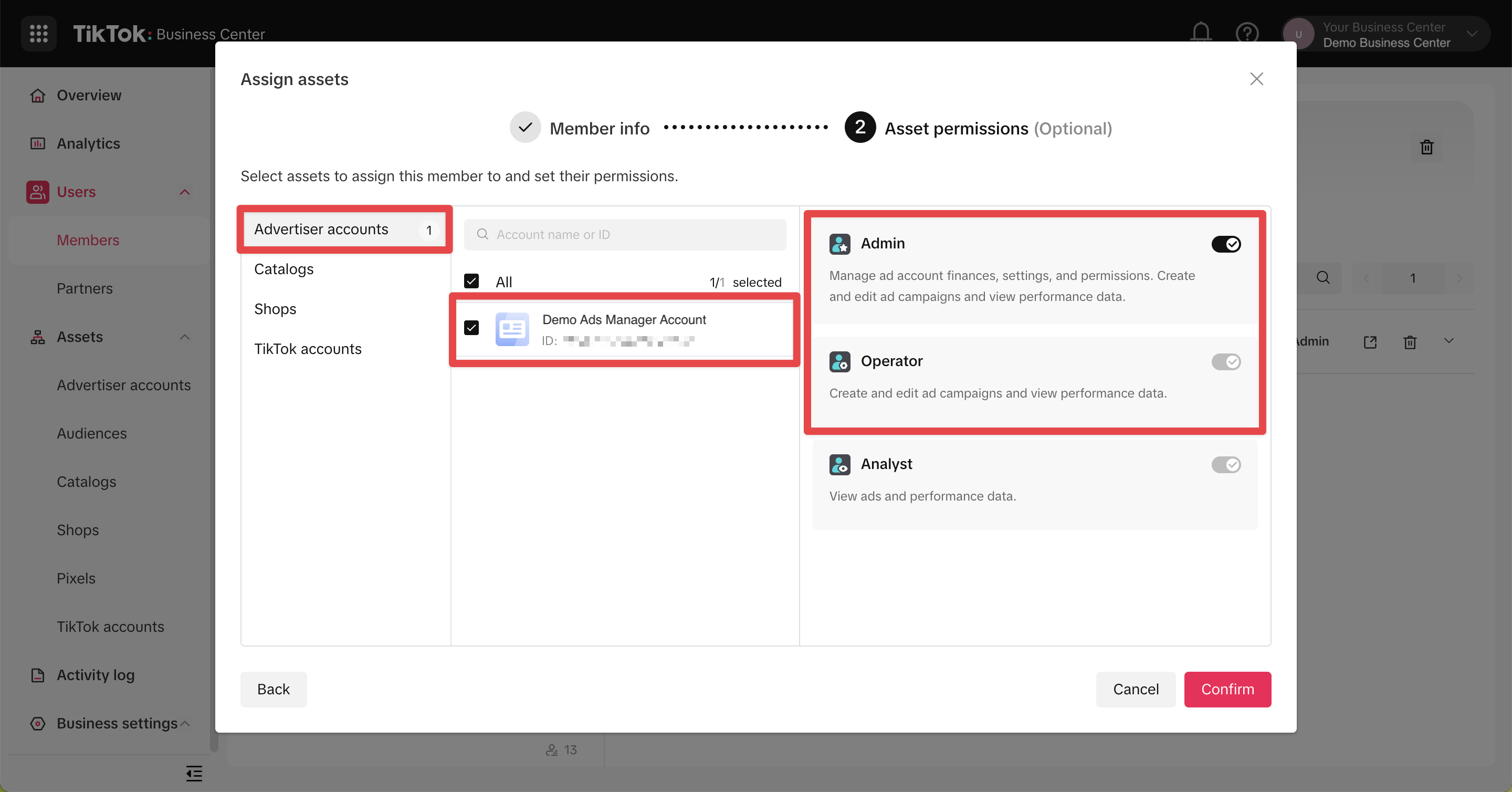Collapse the Users sidebar section
The width and height of the screenshot is (1512, 792).
click(184, 192)
